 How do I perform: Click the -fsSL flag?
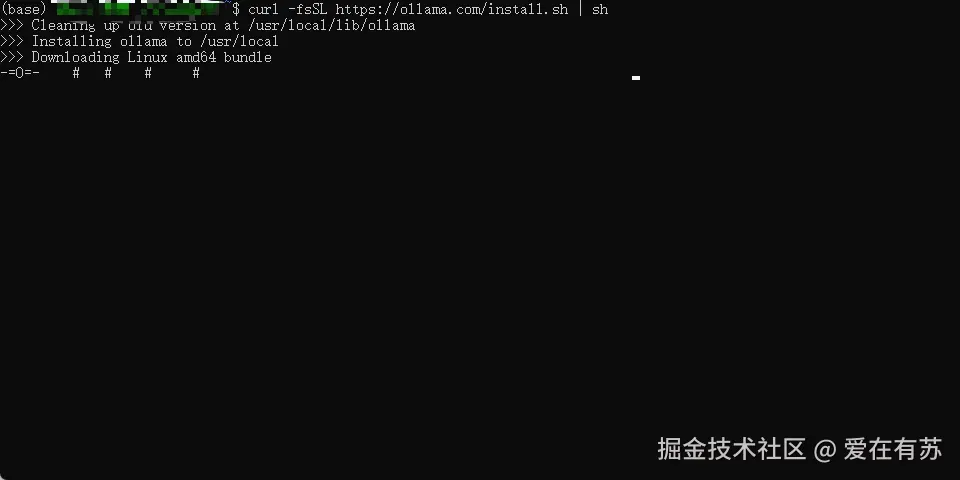pyautogui.click(x=308, y=9)
